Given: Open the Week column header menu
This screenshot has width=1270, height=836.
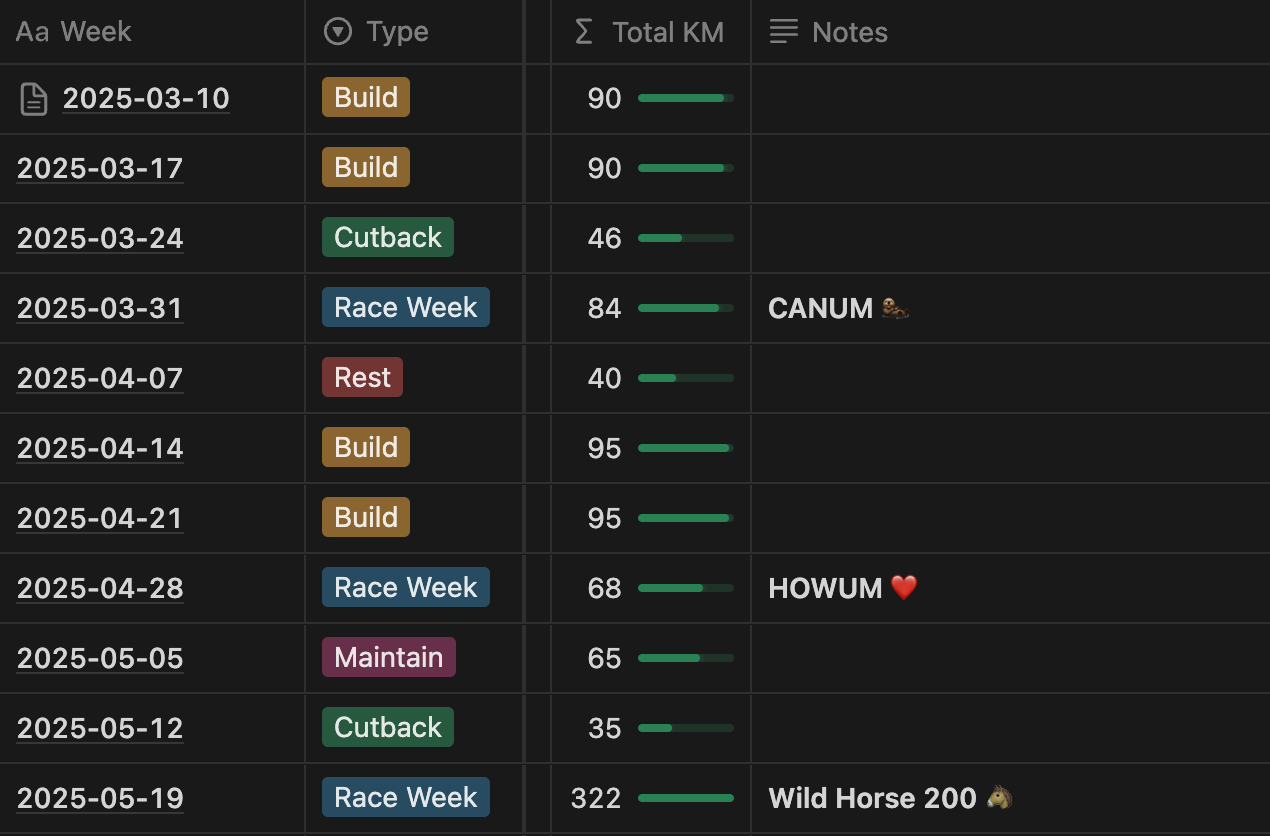Looking at the screenshot, I should 152,32.
